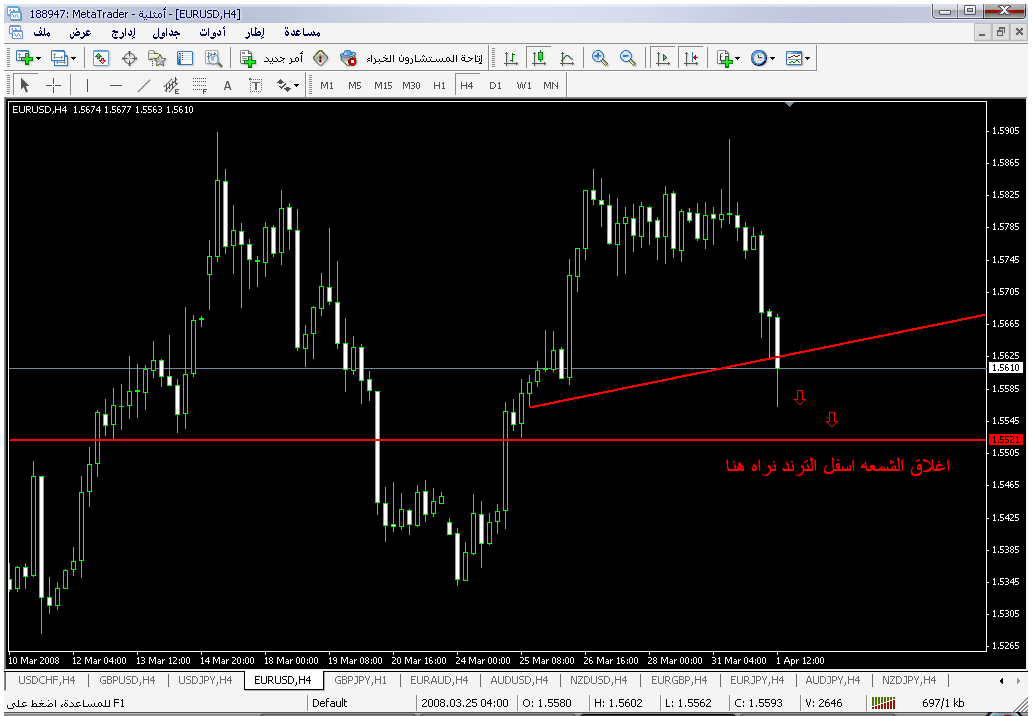Toggle the chart shift button

coord(690,58)
